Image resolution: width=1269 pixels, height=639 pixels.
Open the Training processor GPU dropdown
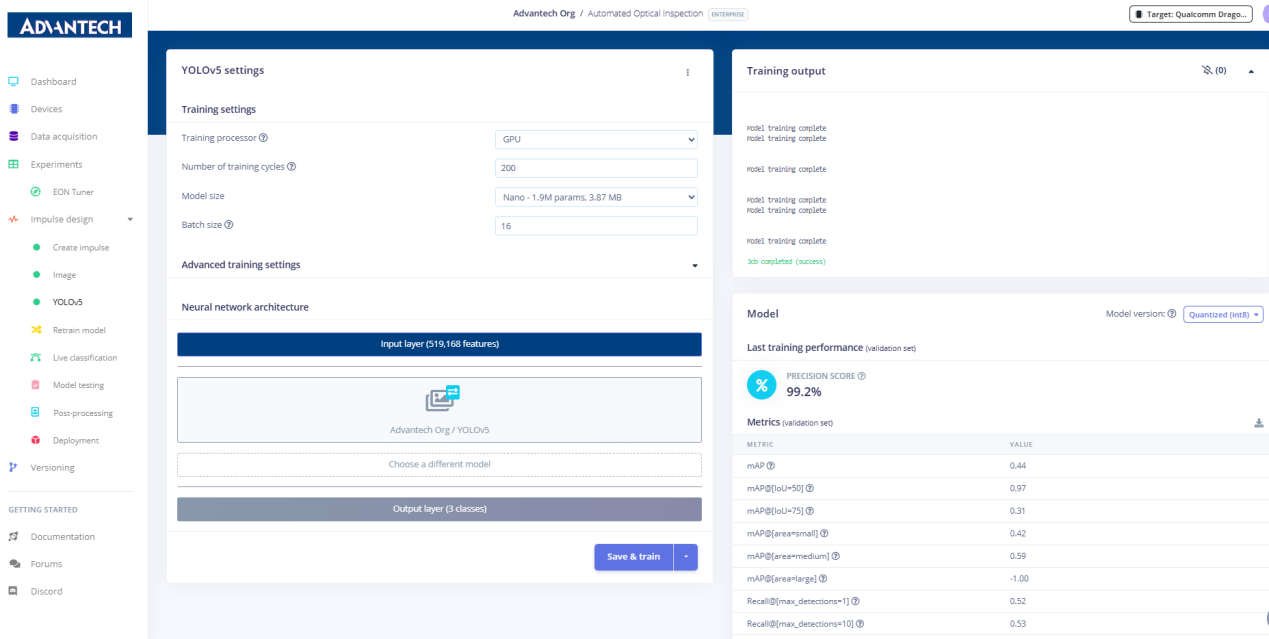(596, 139)
